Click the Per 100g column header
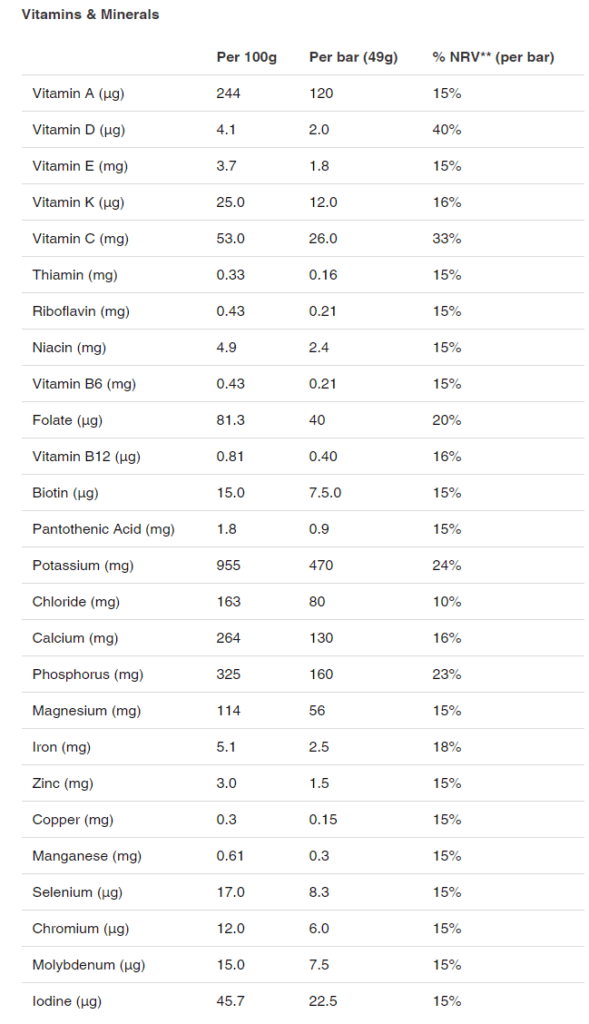The height and width of the screenshot is (1024, 589). (x=246, y=57)
